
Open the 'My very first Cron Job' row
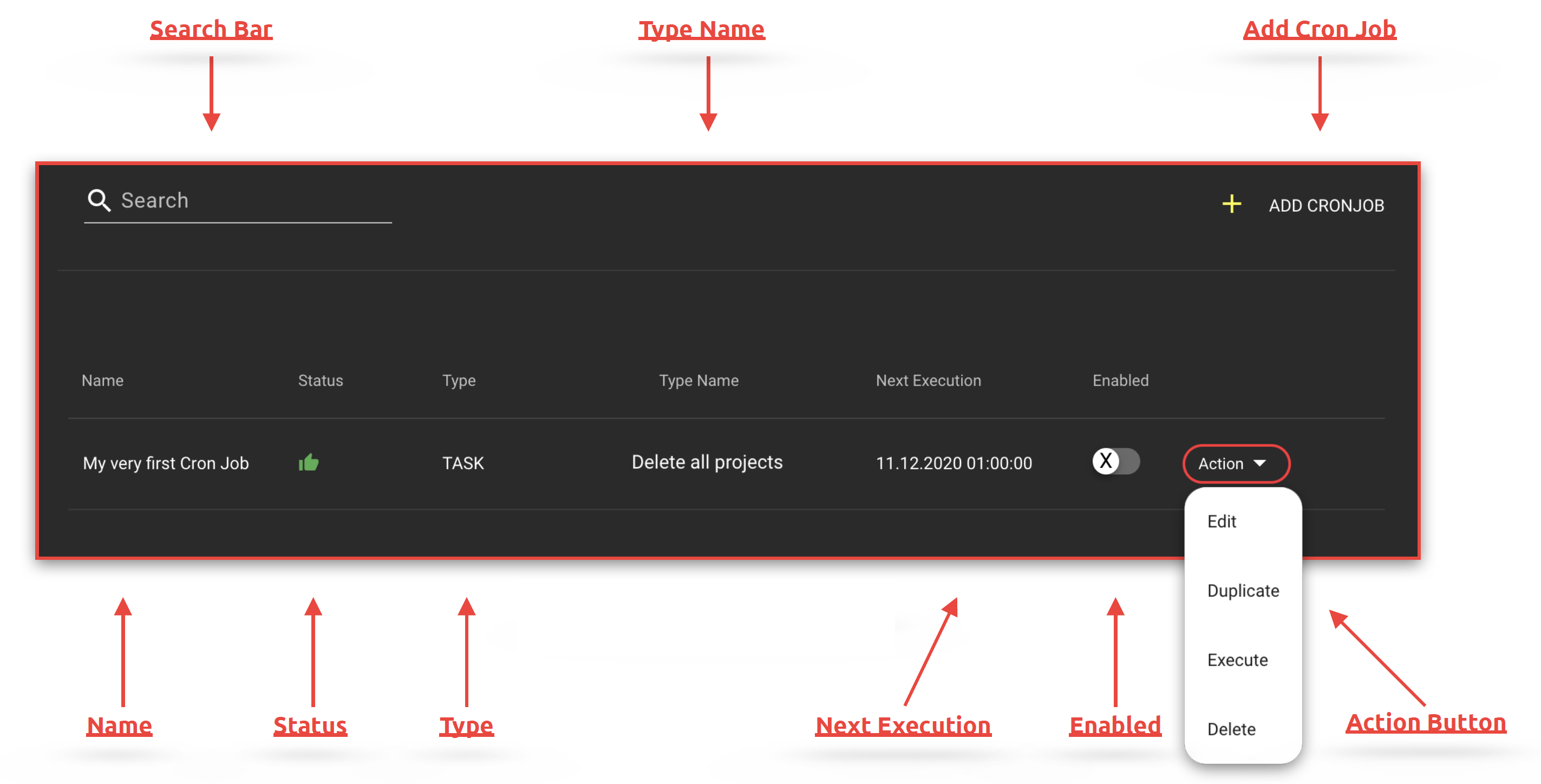pyautogui.click(x=166, y=463)
